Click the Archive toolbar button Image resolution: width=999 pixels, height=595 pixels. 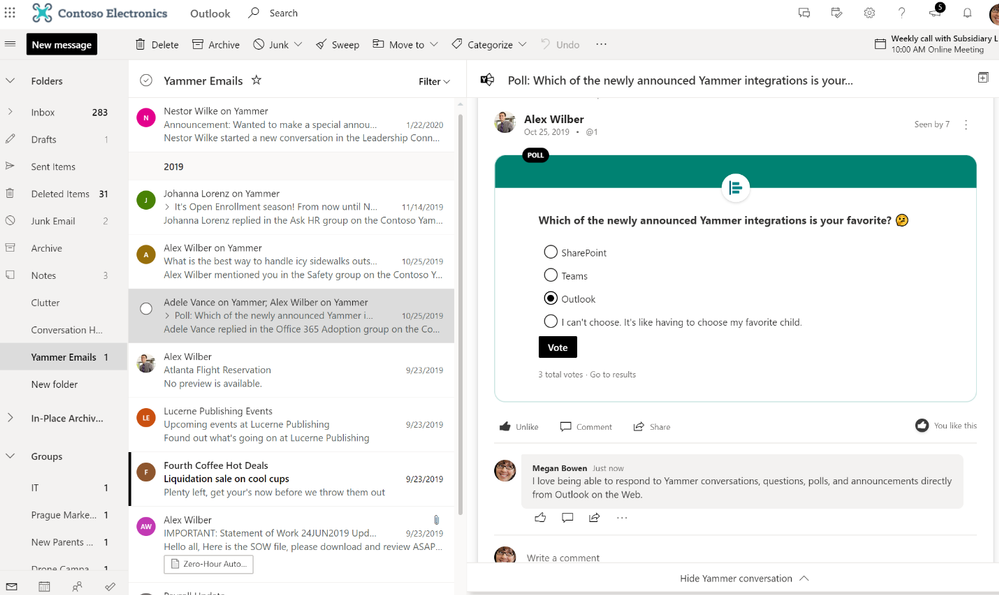216,45
